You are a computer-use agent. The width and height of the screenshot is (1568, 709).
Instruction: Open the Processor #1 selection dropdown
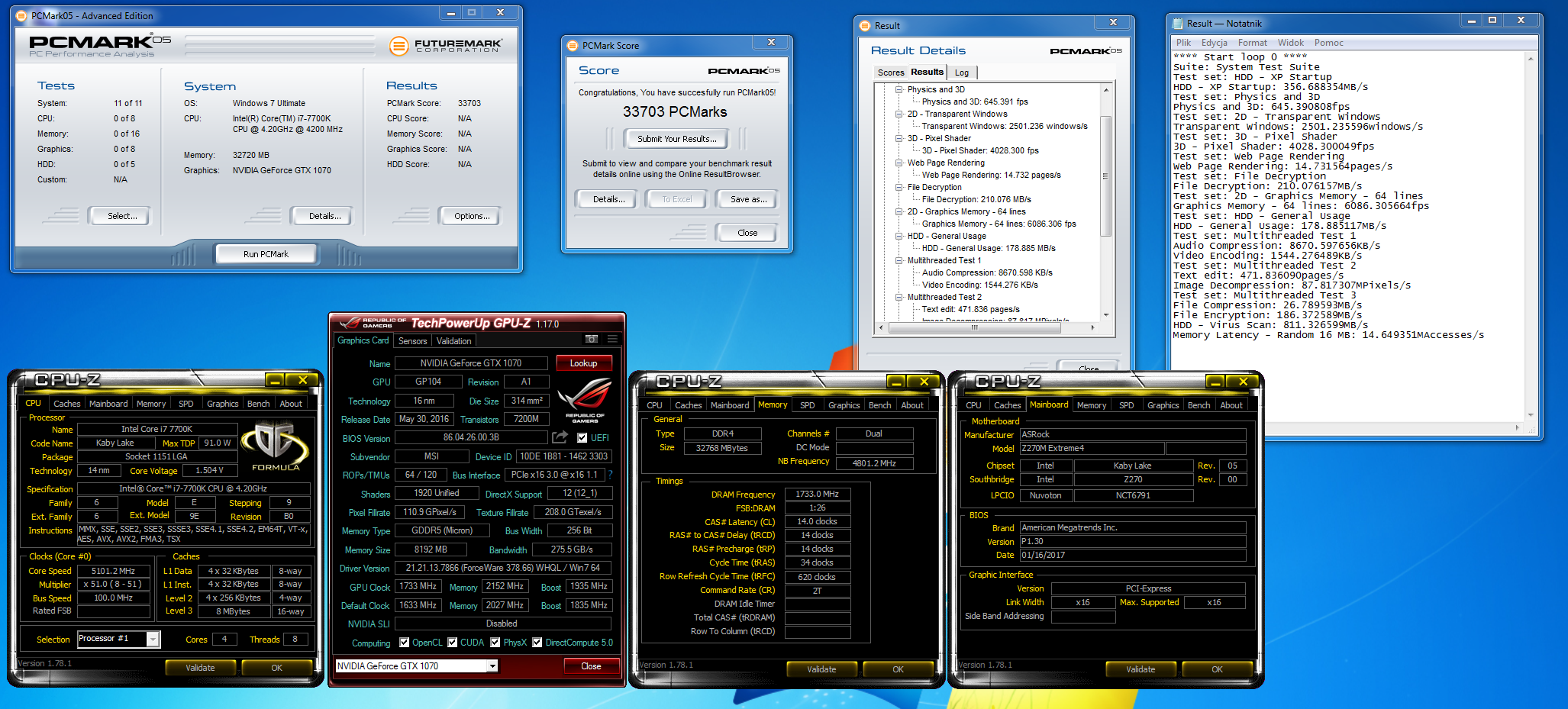153,639
